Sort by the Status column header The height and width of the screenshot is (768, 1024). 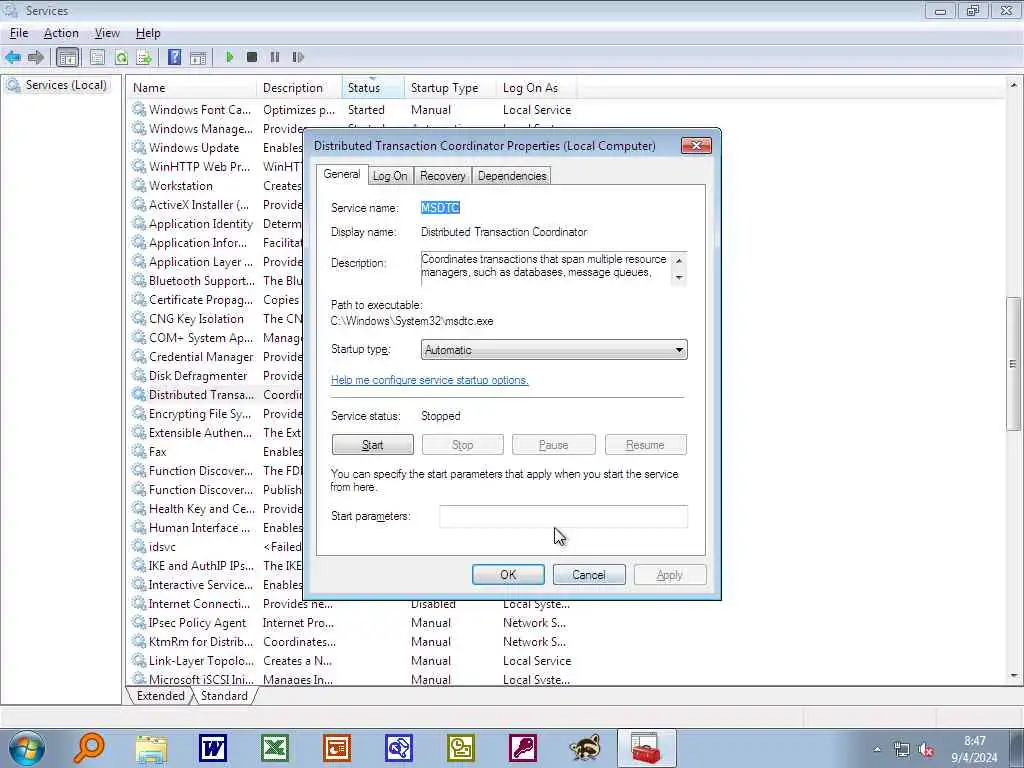373,88
